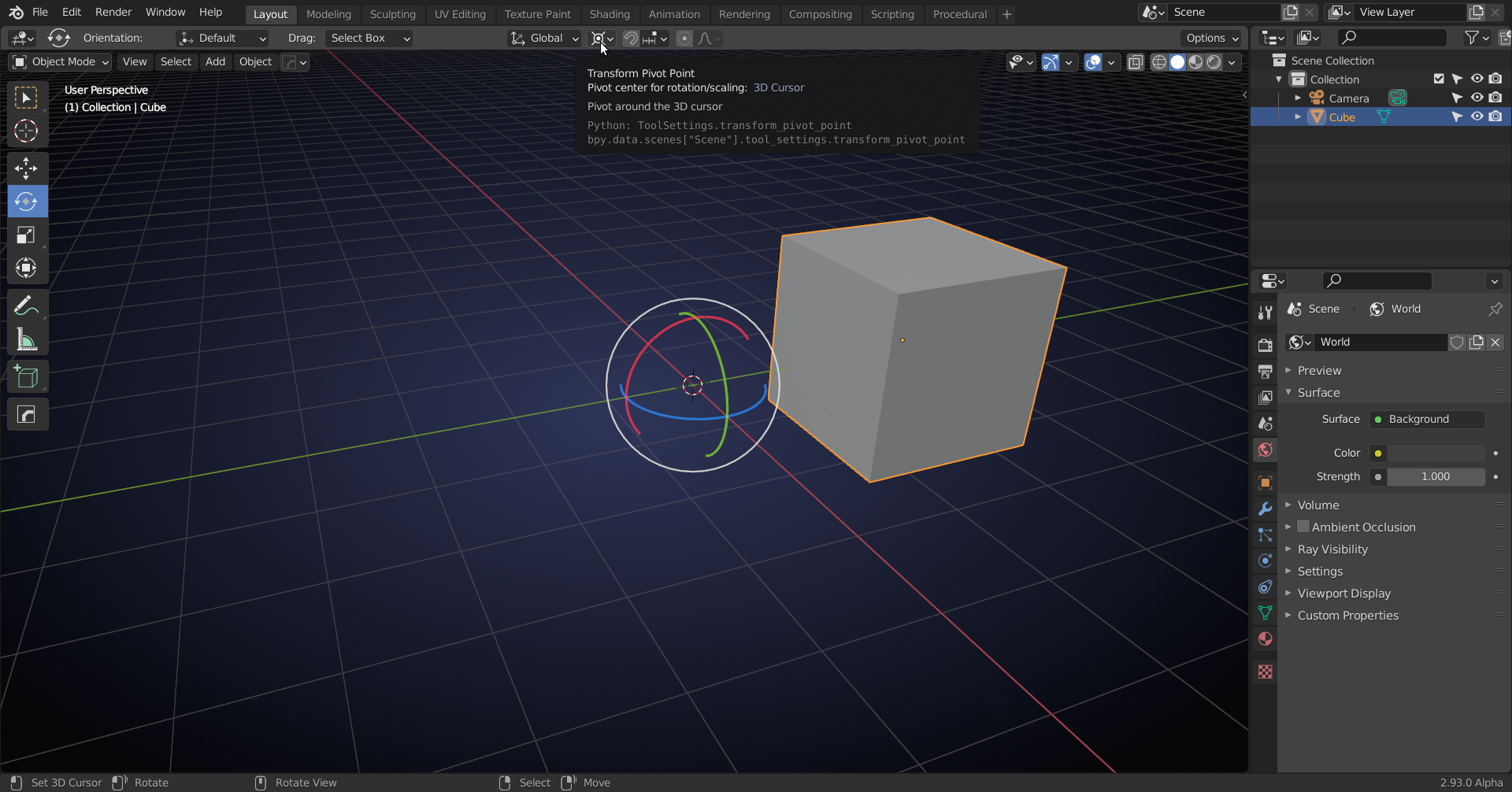Open the Object Constraints tab
Viewport: 1512px width, 792px height.
[x=1266, y=587]
